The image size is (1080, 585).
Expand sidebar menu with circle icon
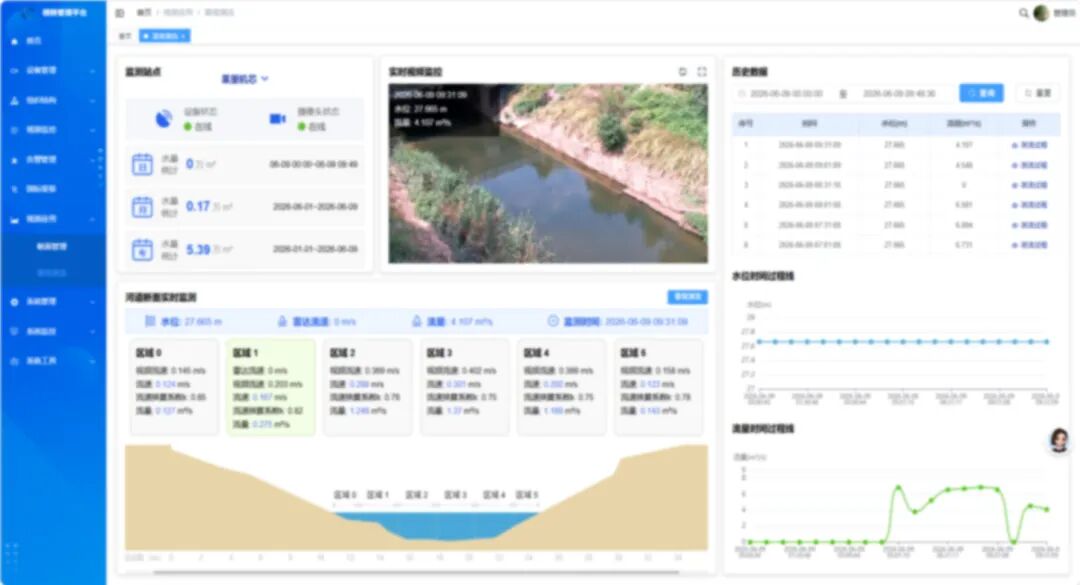click(53, 130)
